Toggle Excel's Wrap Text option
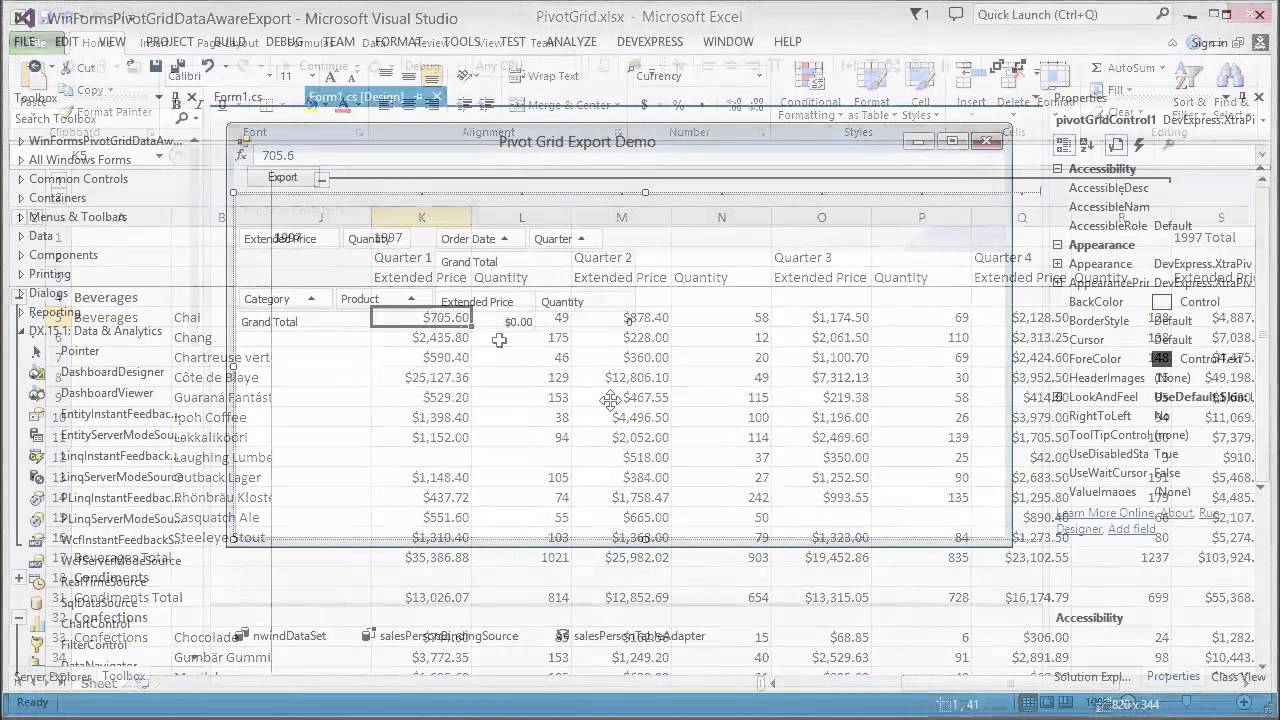 click(544, 76)
